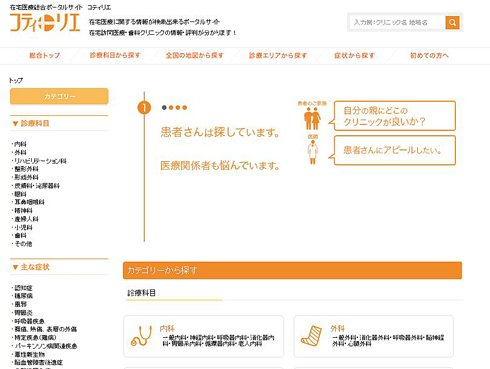Open sidebar link 精神科
490x369 pixels.
[23, 210]
